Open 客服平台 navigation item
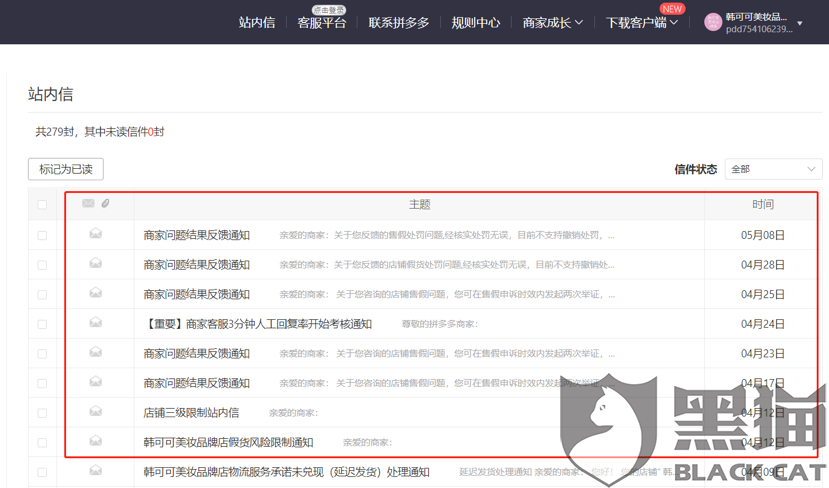This screenshot has height=488, width=829. [x=321, y=23]
